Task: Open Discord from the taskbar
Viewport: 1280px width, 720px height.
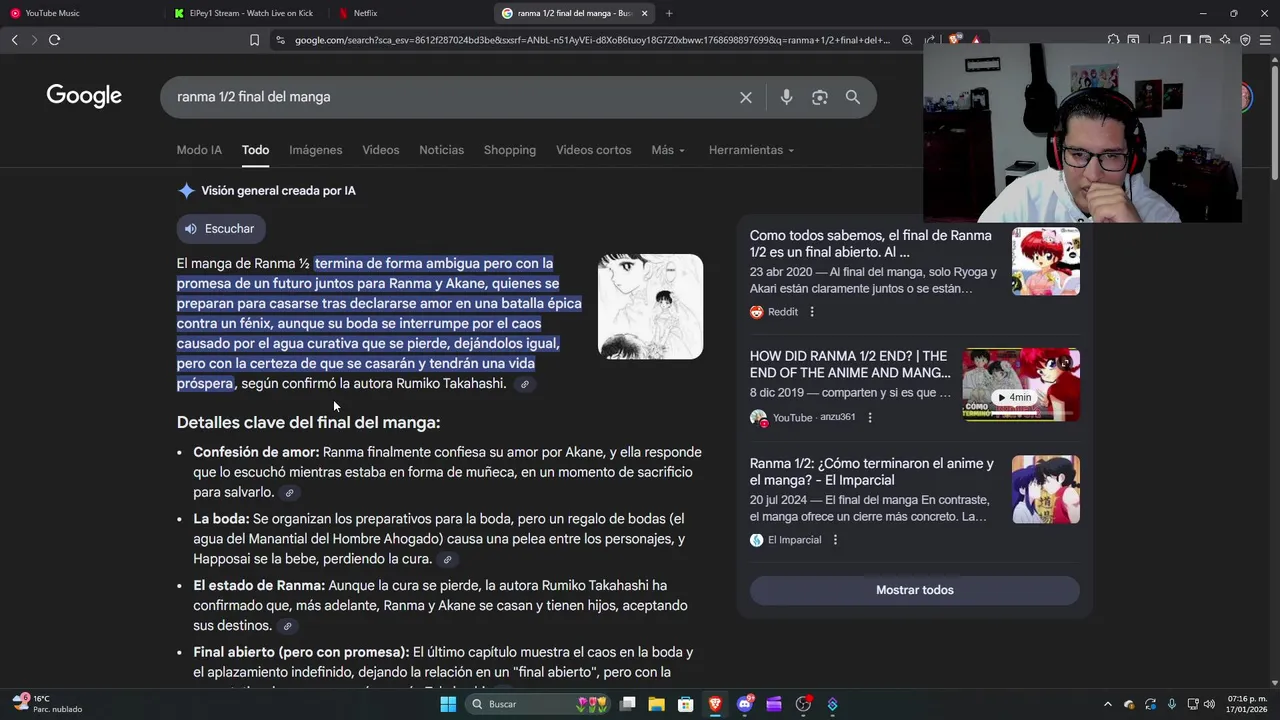Action: (745, 704)
